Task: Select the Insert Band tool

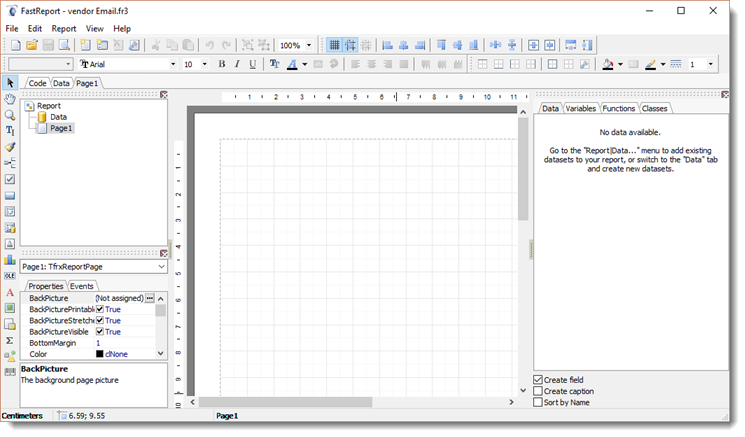Action: point(10,163)
